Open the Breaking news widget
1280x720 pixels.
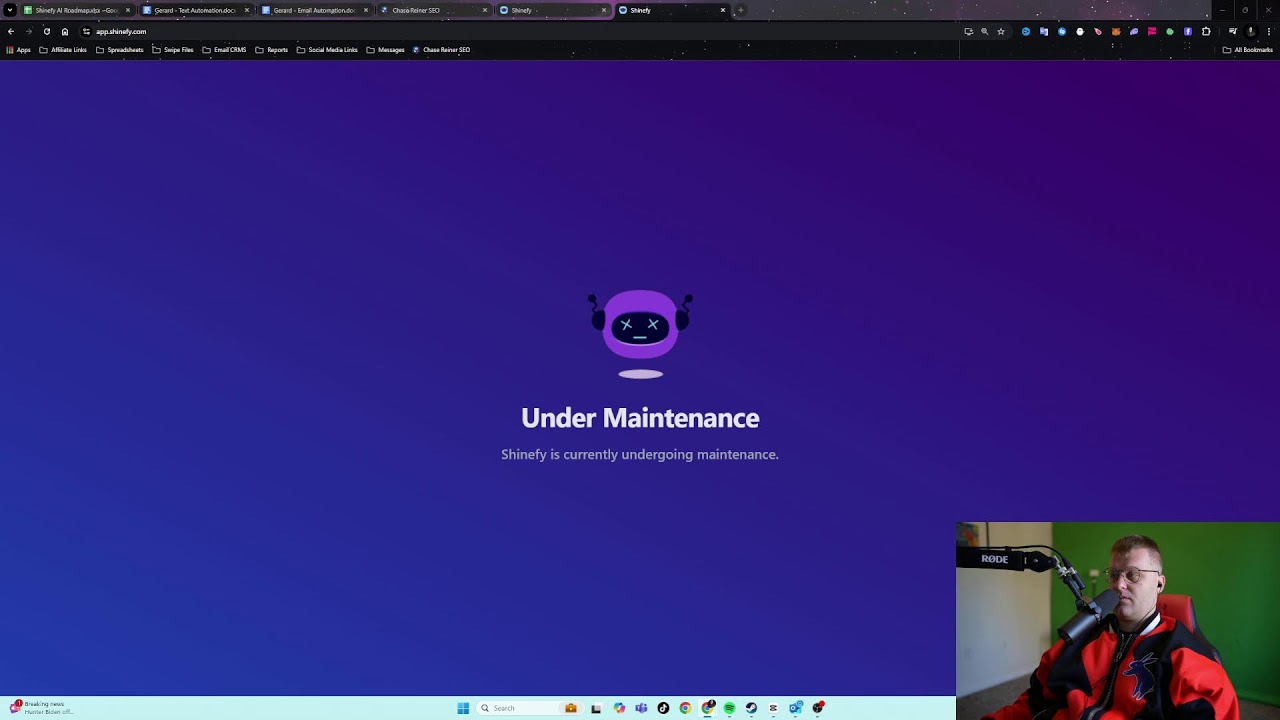40,708
